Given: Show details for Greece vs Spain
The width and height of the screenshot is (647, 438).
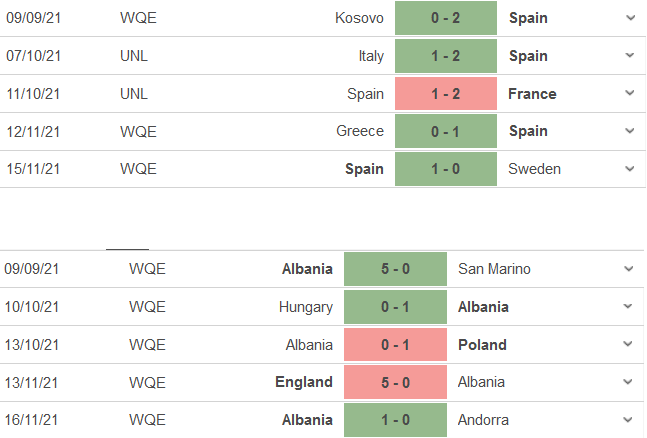Looking at the screenshot, I should point(629,131).
